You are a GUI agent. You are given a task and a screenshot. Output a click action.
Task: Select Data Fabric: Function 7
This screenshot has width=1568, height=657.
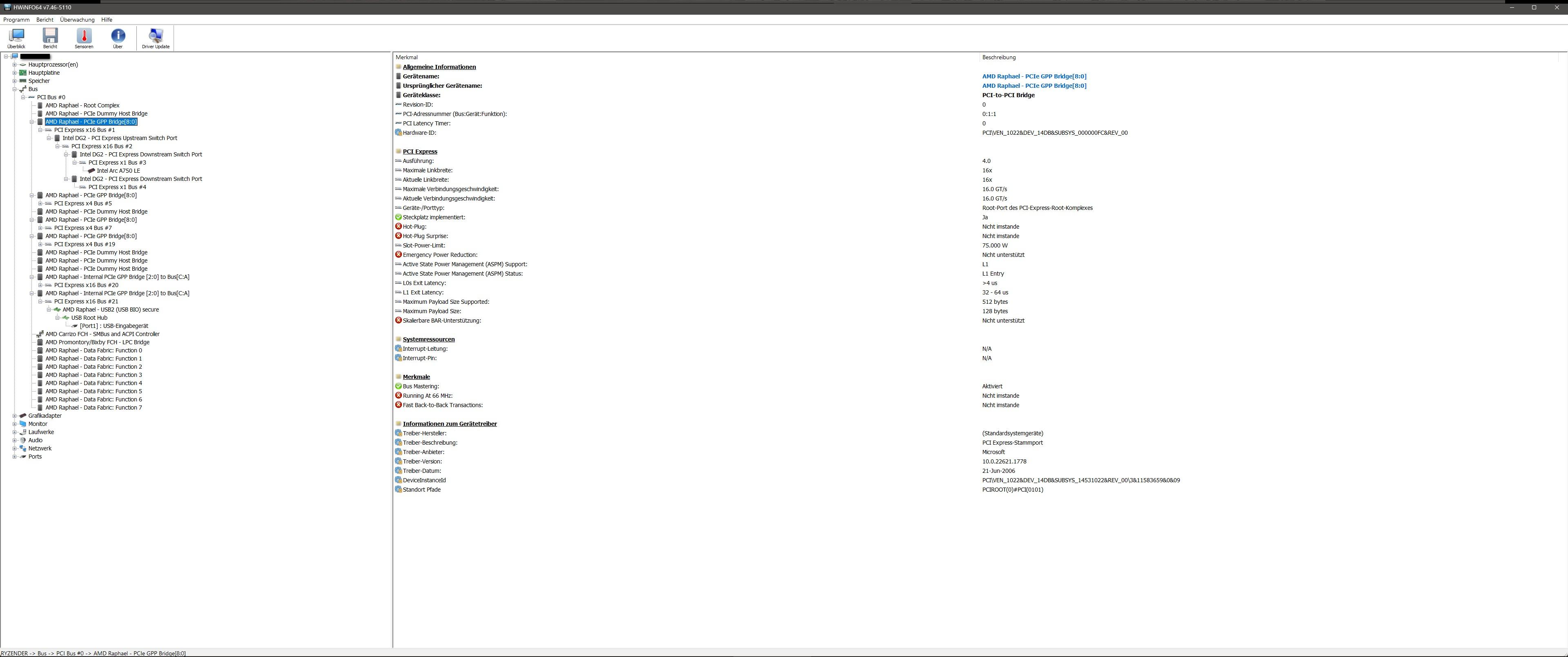tap(94, 408)
